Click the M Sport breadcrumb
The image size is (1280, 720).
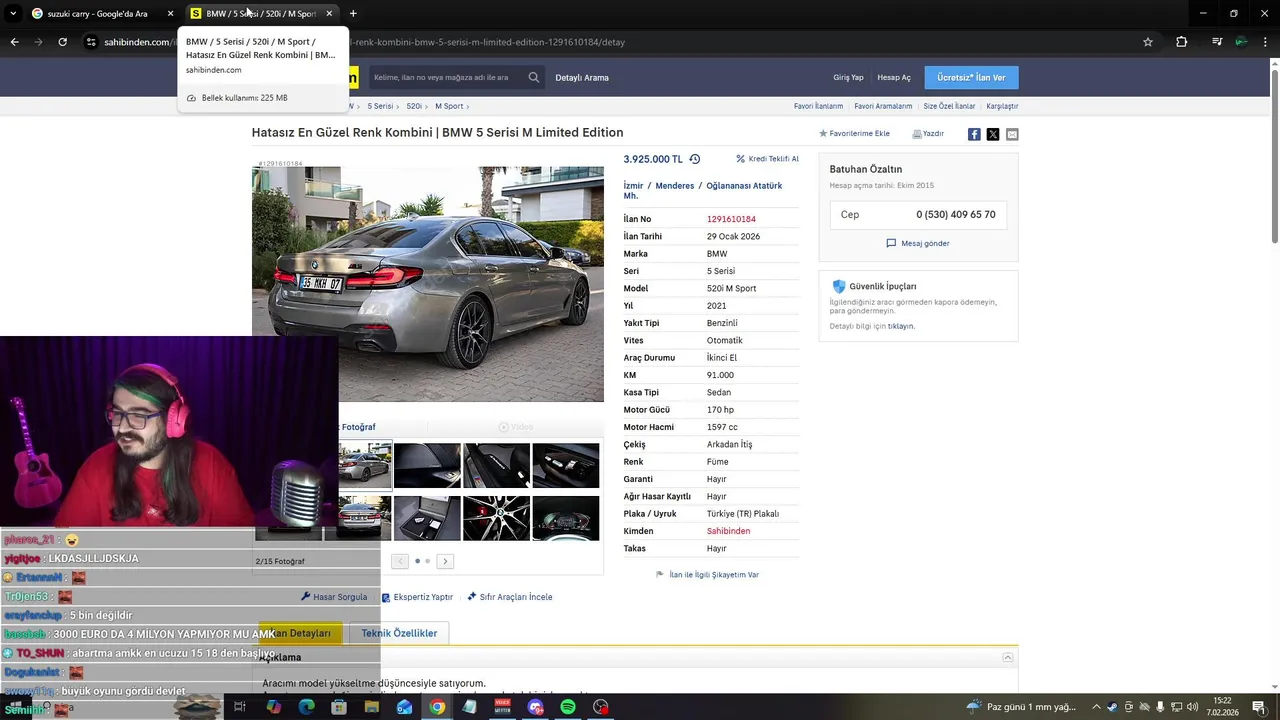click(449, 106)
